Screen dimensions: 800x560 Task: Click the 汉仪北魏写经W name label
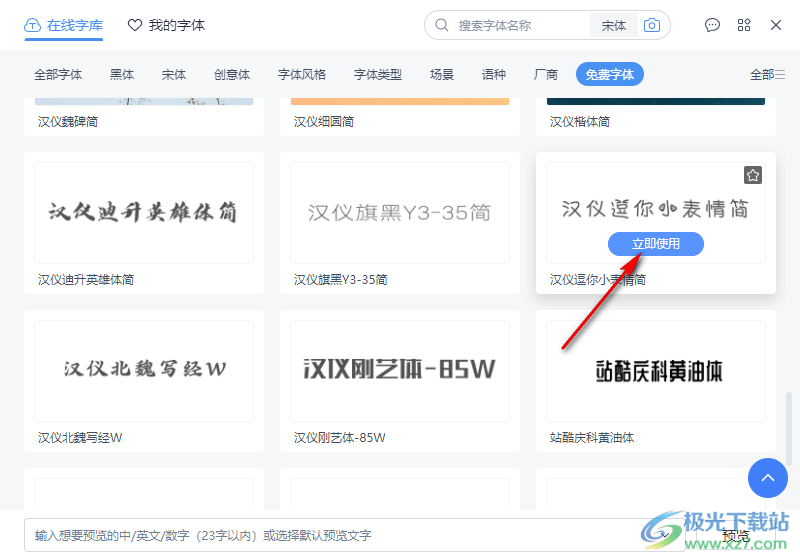click(x=80, y=438)
